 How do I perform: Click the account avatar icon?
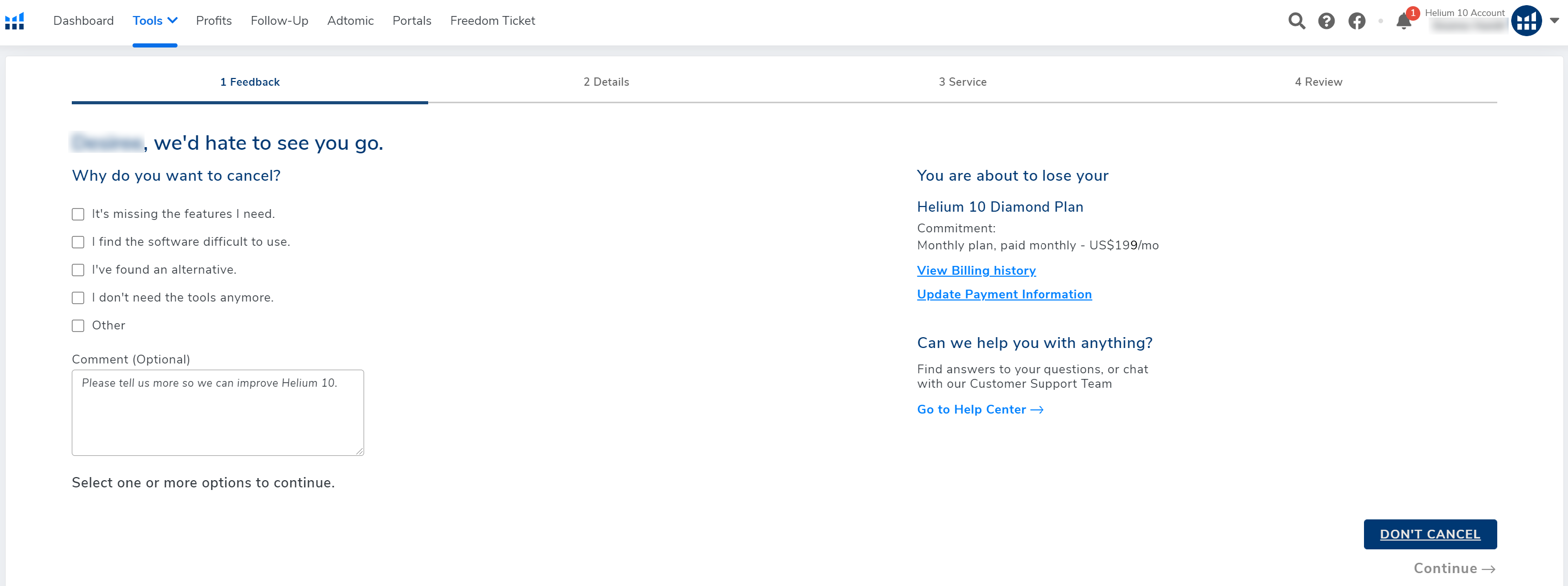tap(1526, 21)
